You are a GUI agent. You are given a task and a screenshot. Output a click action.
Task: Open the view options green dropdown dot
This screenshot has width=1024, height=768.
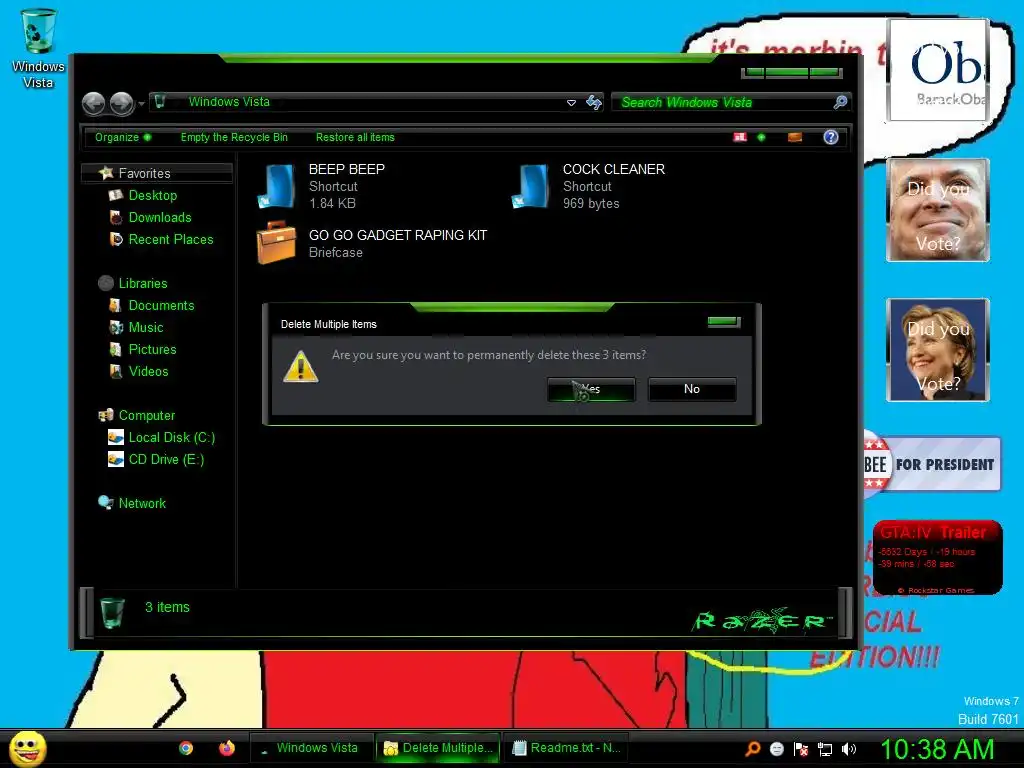(x=761, y=137)
